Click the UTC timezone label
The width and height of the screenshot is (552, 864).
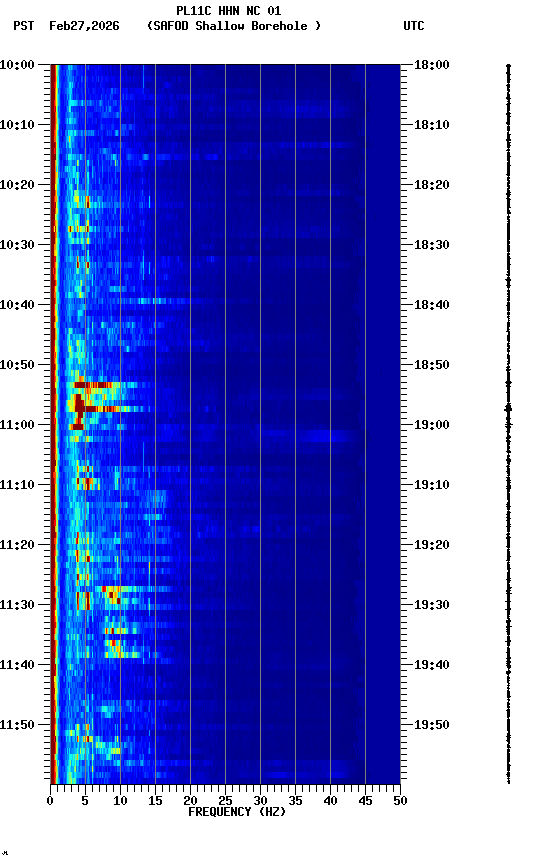pos(414,26)
